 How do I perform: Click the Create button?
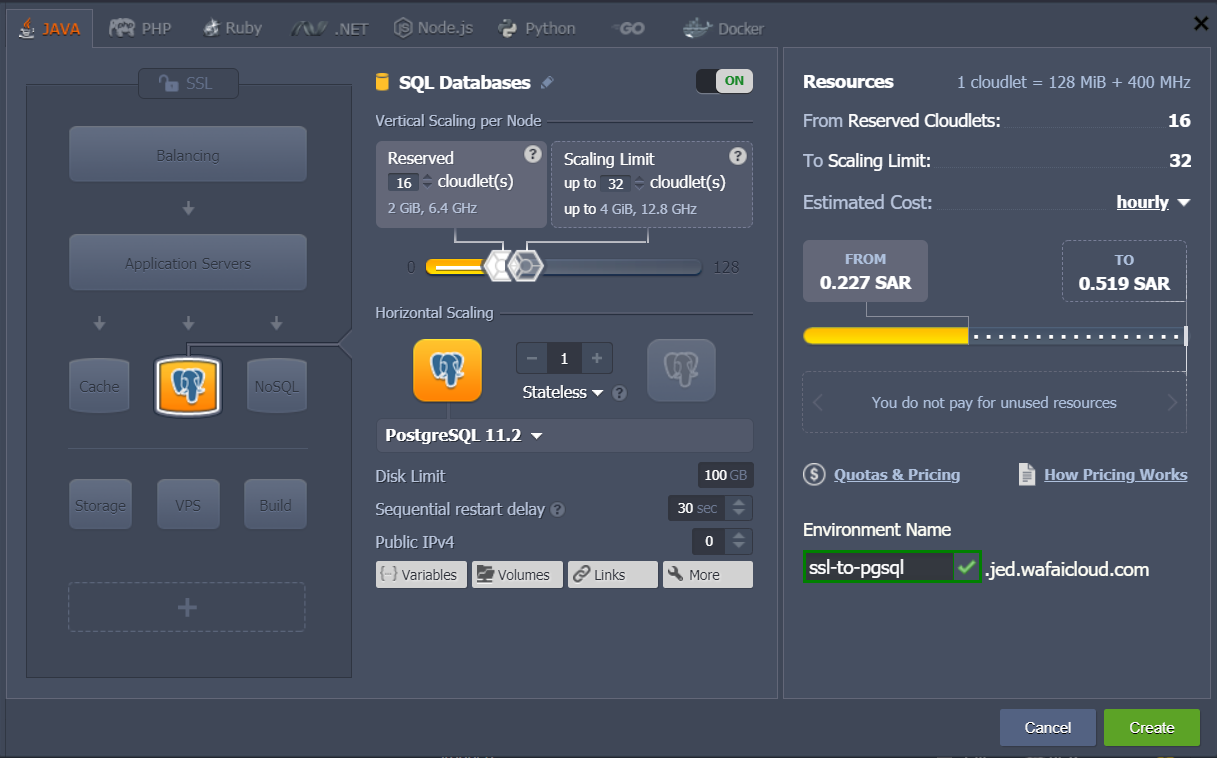1151,727
